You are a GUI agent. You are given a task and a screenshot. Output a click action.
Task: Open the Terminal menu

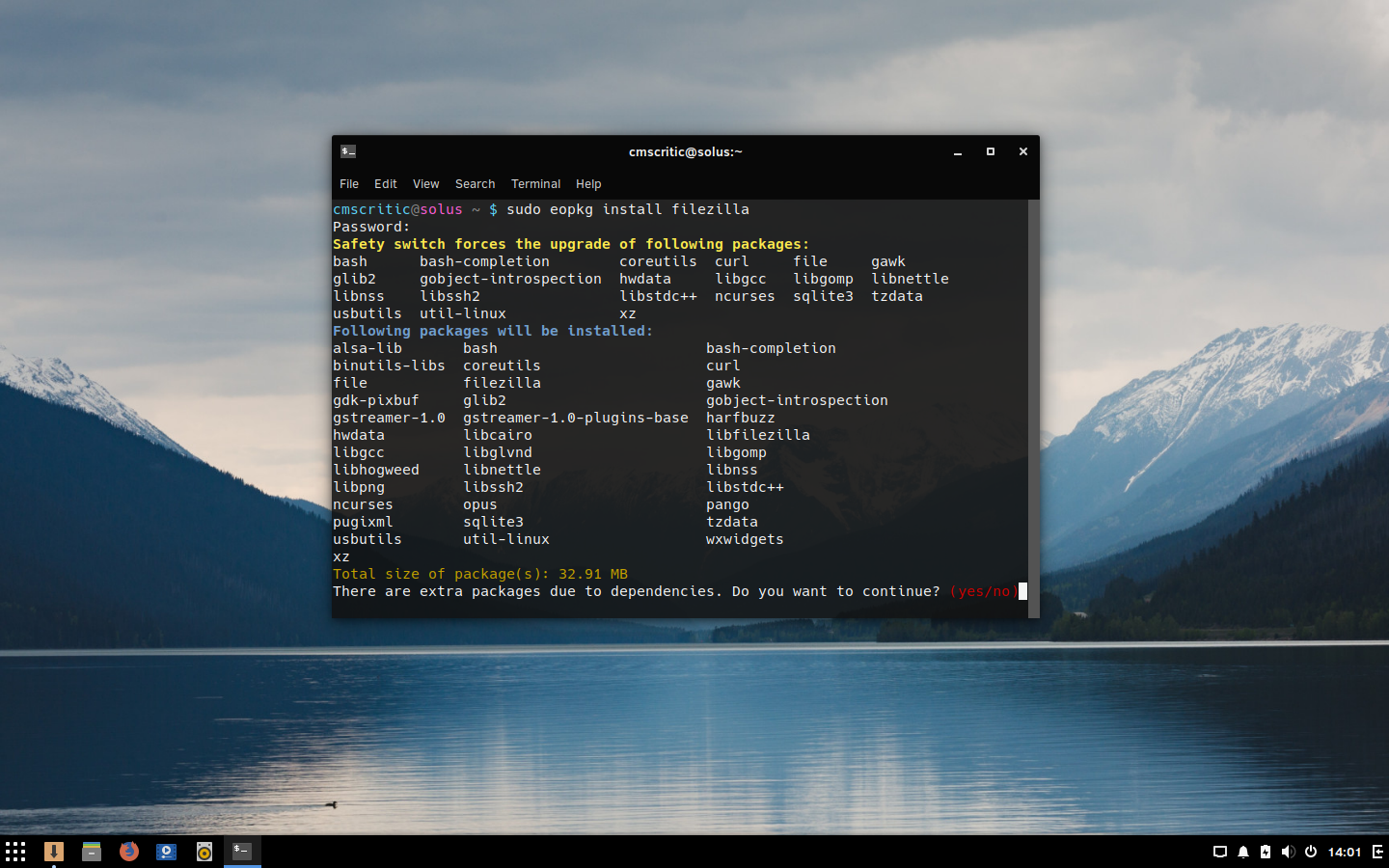pyautogui.click(x=535, y=184)
